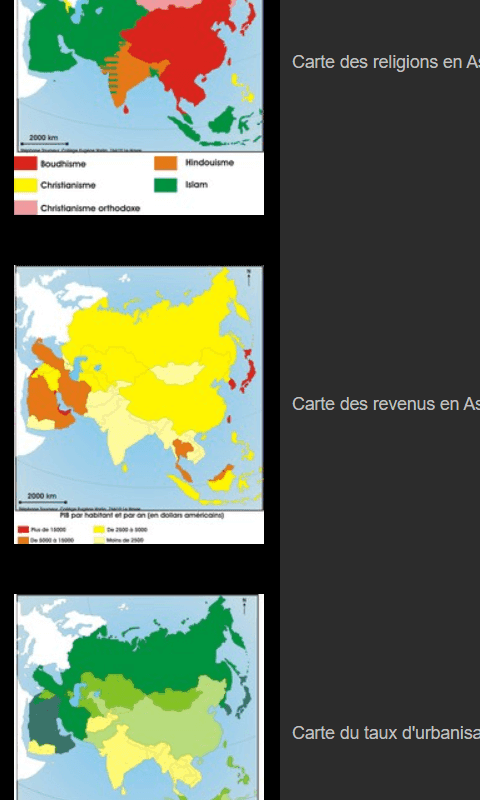This screenshot has height=800, width=480.
Task: Click the pale 'Moins de 2500' swatch
Action: 99,540
